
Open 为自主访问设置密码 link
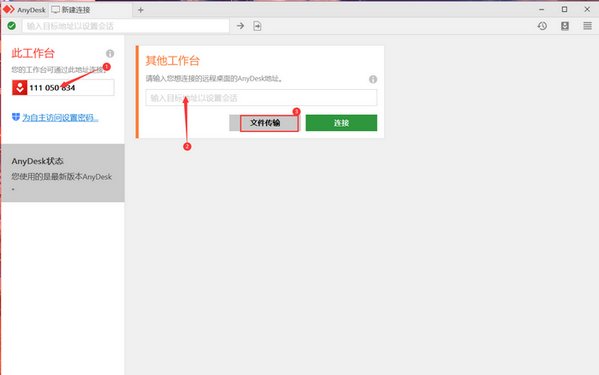tap(60, 118)
